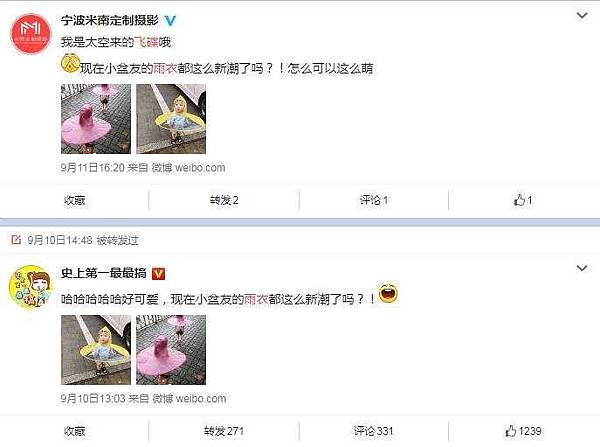The height and width of the screenshot is (447, 600).
Task: Expand the second post's chevron options menu
Action: coord(582,268)
